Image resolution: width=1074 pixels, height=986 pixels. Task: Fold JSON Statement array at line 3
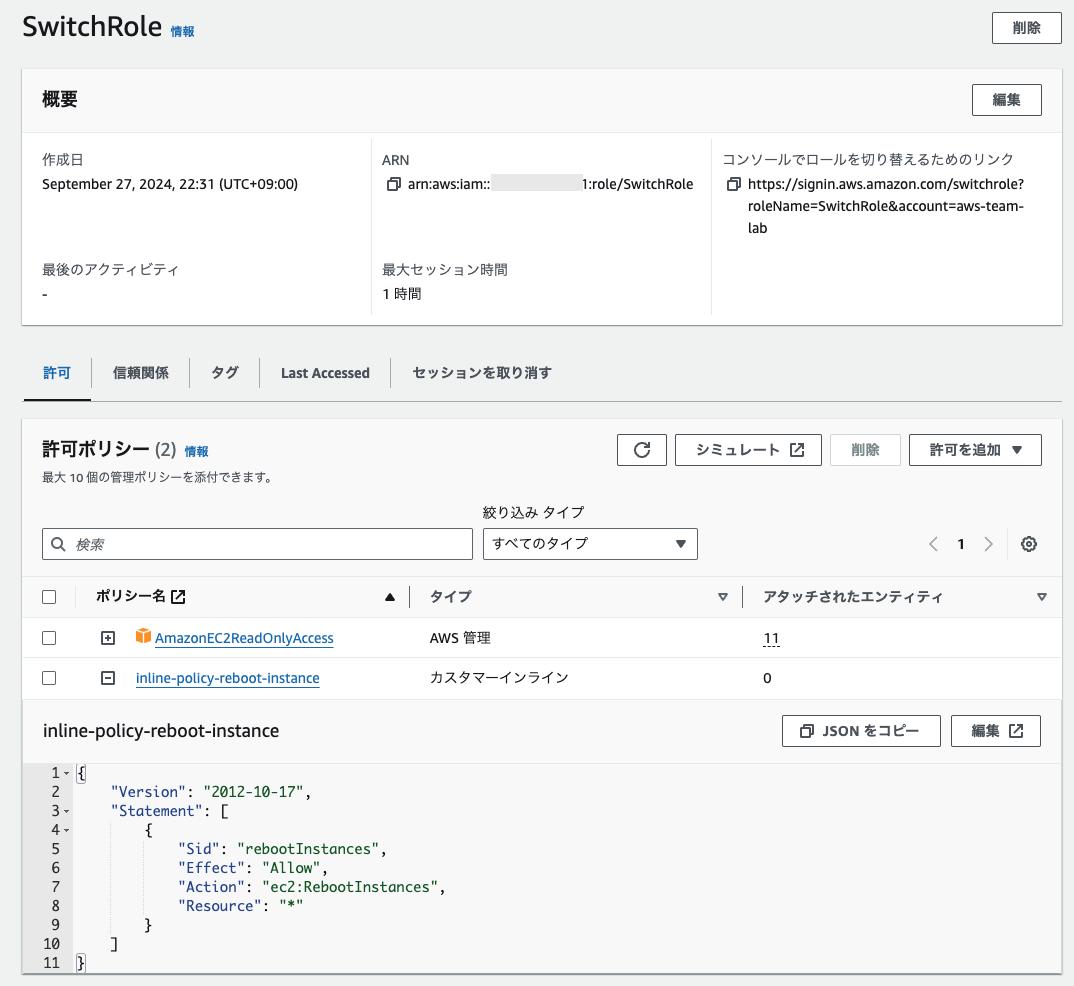pyautogui.click(x=66, y=811)
